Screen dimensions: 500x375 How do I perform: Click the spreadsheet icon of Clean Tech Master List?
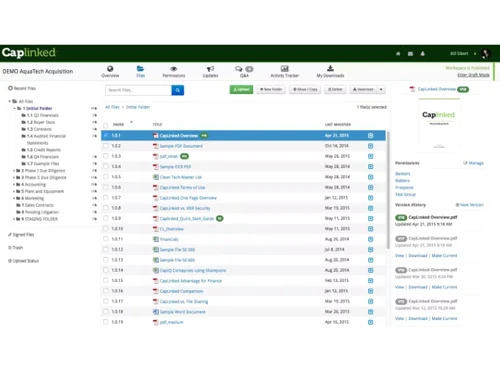click(x=155, y=177)
